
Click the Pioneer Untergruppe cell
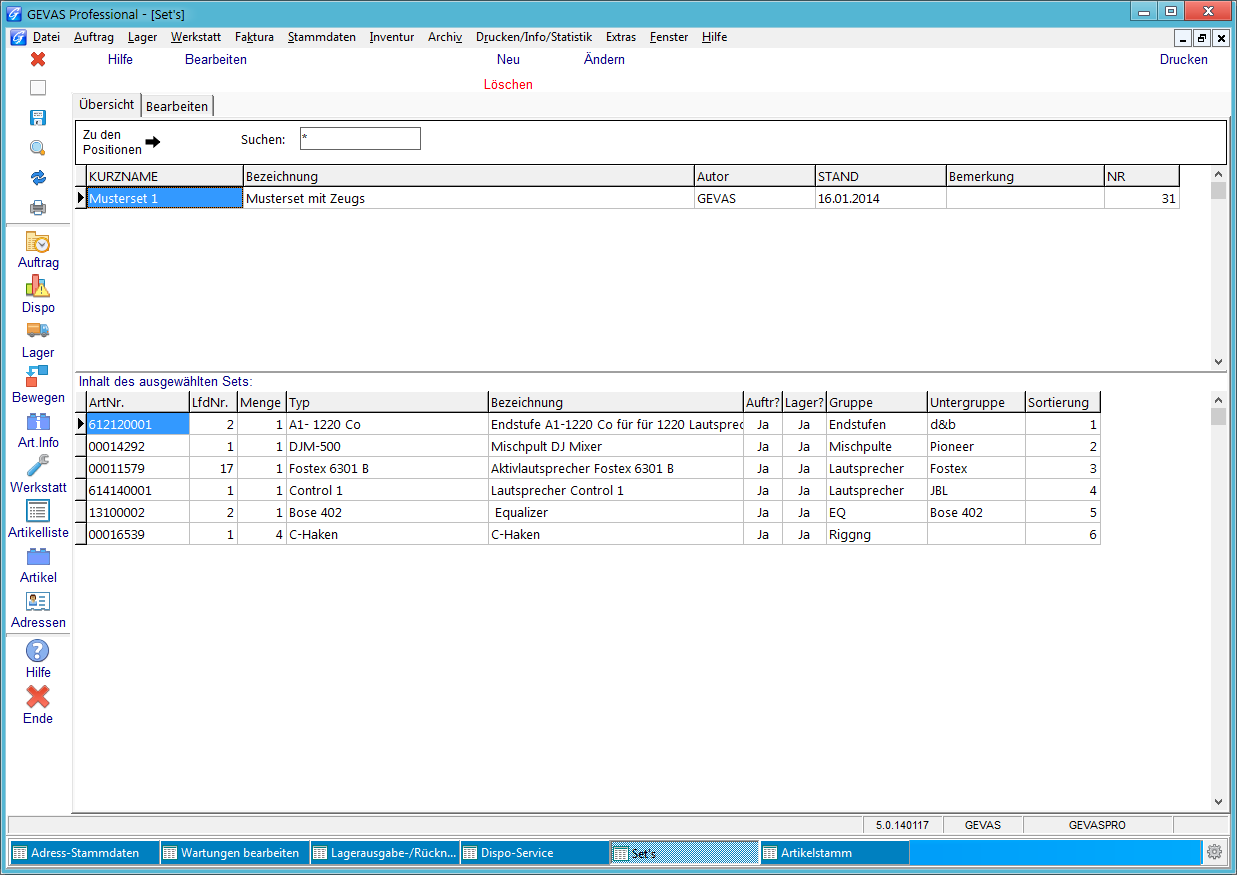pyautogui.click(x=976, y=446)
